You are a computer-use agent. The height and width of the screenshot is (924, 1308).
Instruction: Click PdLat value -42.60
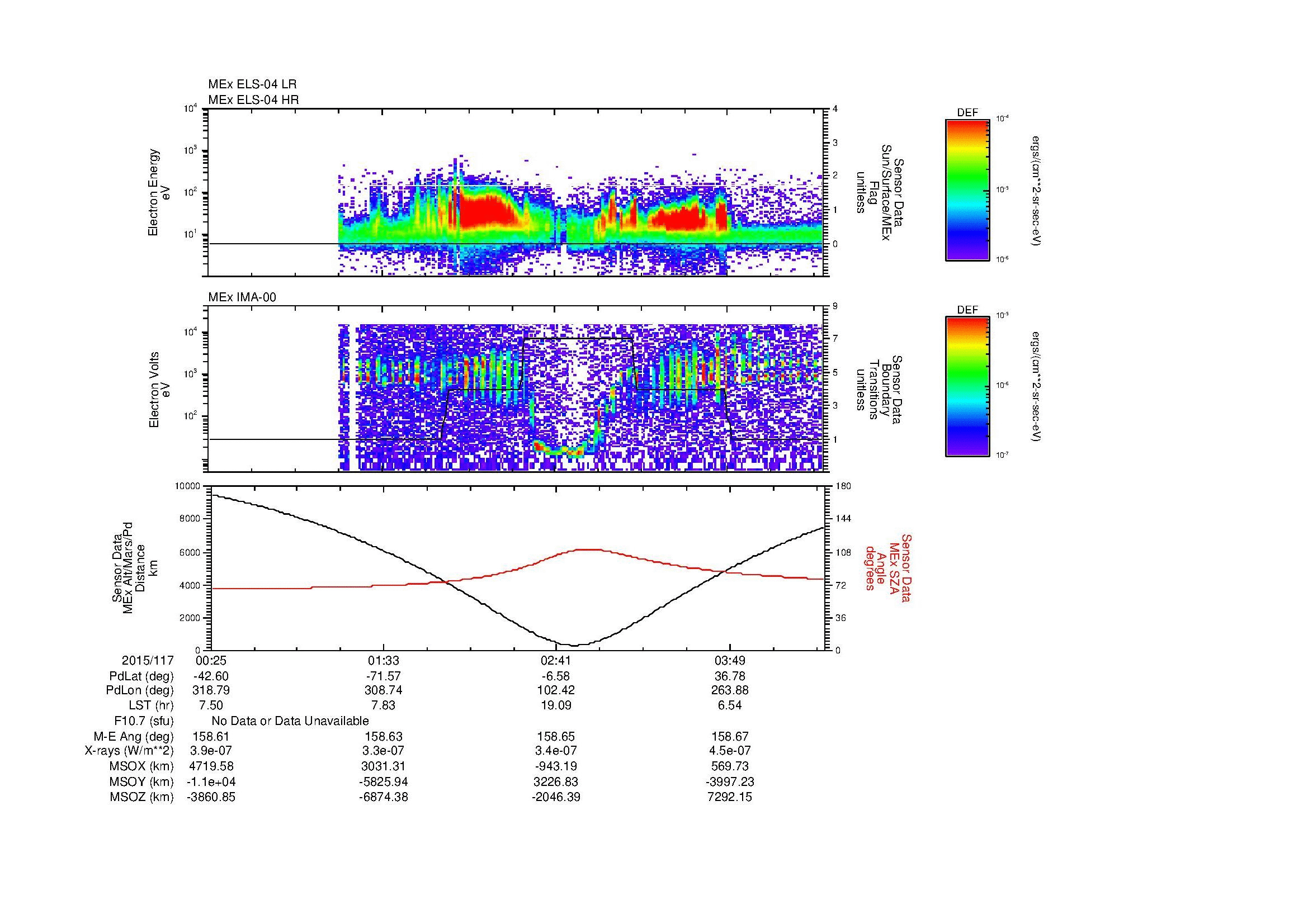pyautogui.click(x=211, y=677)
